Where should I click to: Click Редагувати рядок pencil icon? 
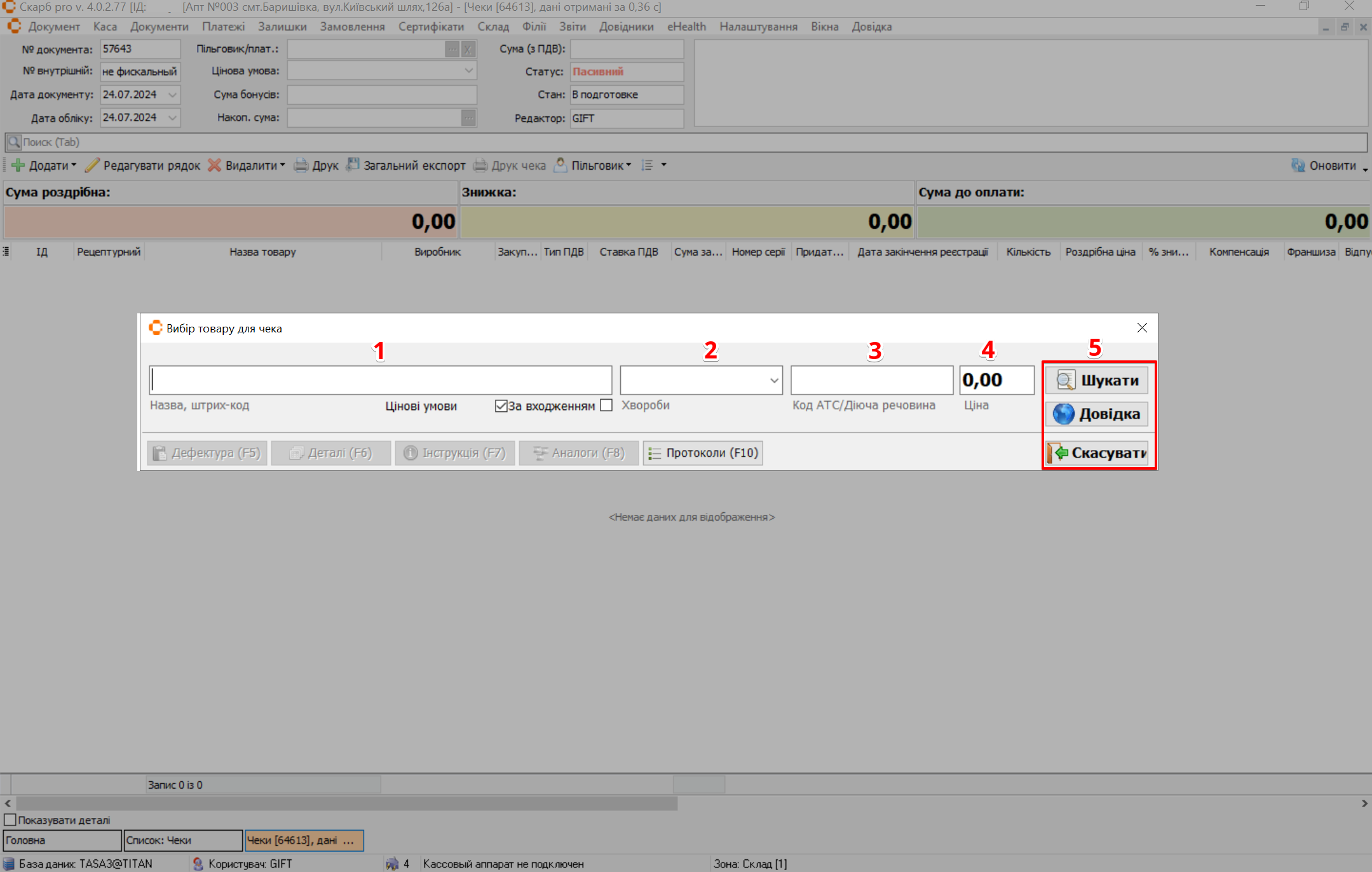[x=92, y=165]
